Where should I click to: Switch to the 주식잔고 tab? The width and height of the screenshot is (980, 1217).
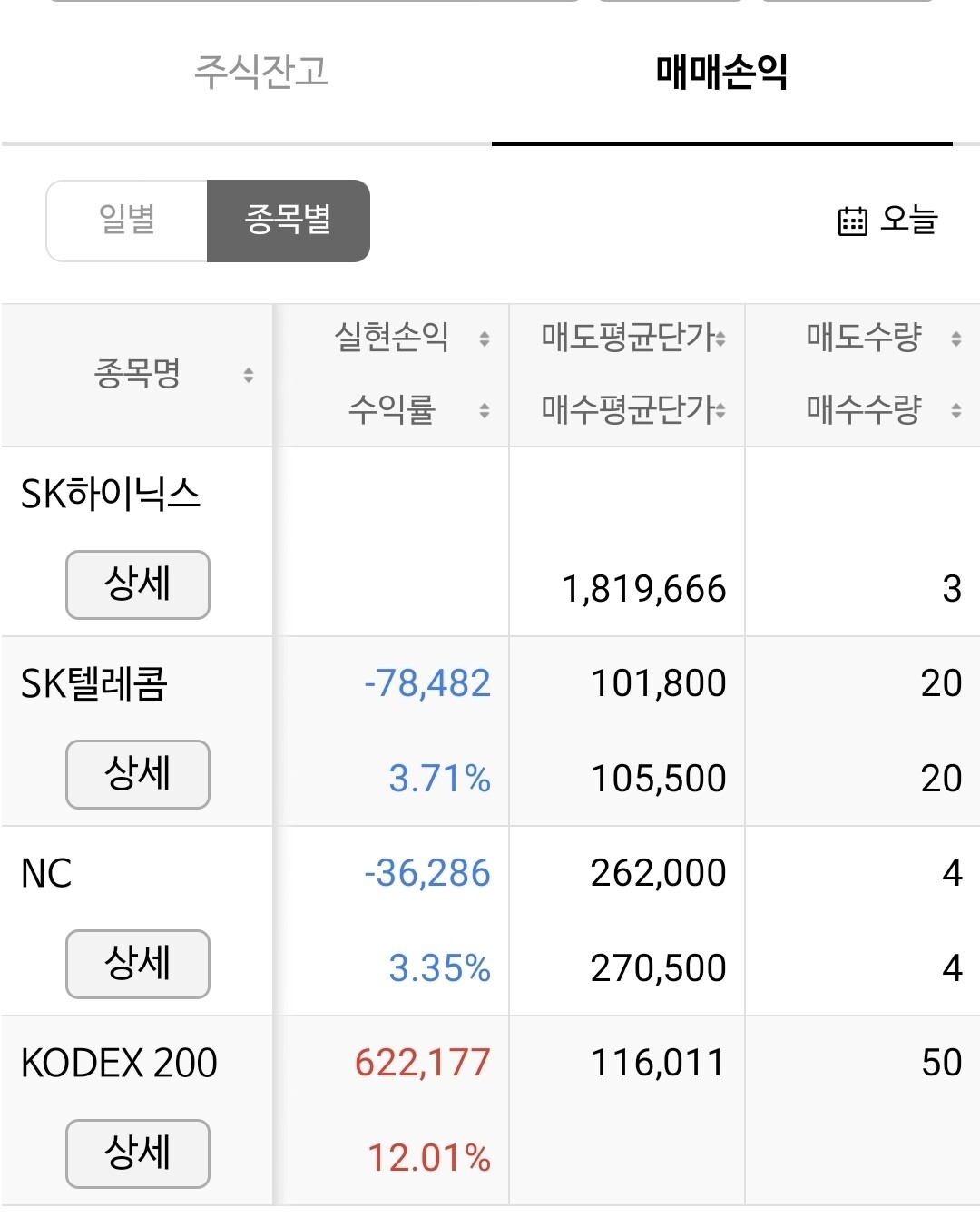click(261, 72)
